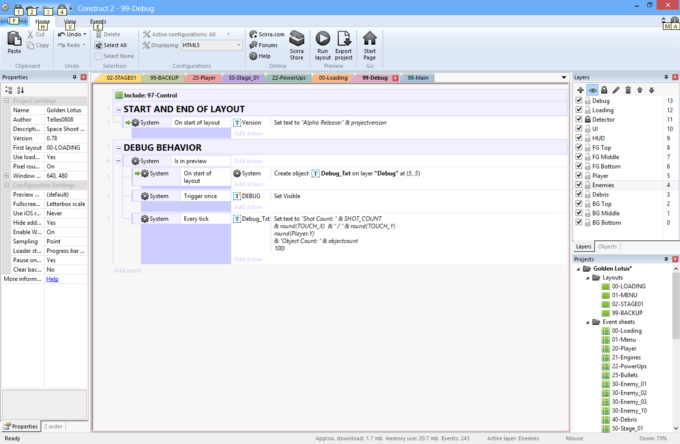This screenshot has width=680, height=444.
Task: Click Add event link
Action: [x=127, y=271]
